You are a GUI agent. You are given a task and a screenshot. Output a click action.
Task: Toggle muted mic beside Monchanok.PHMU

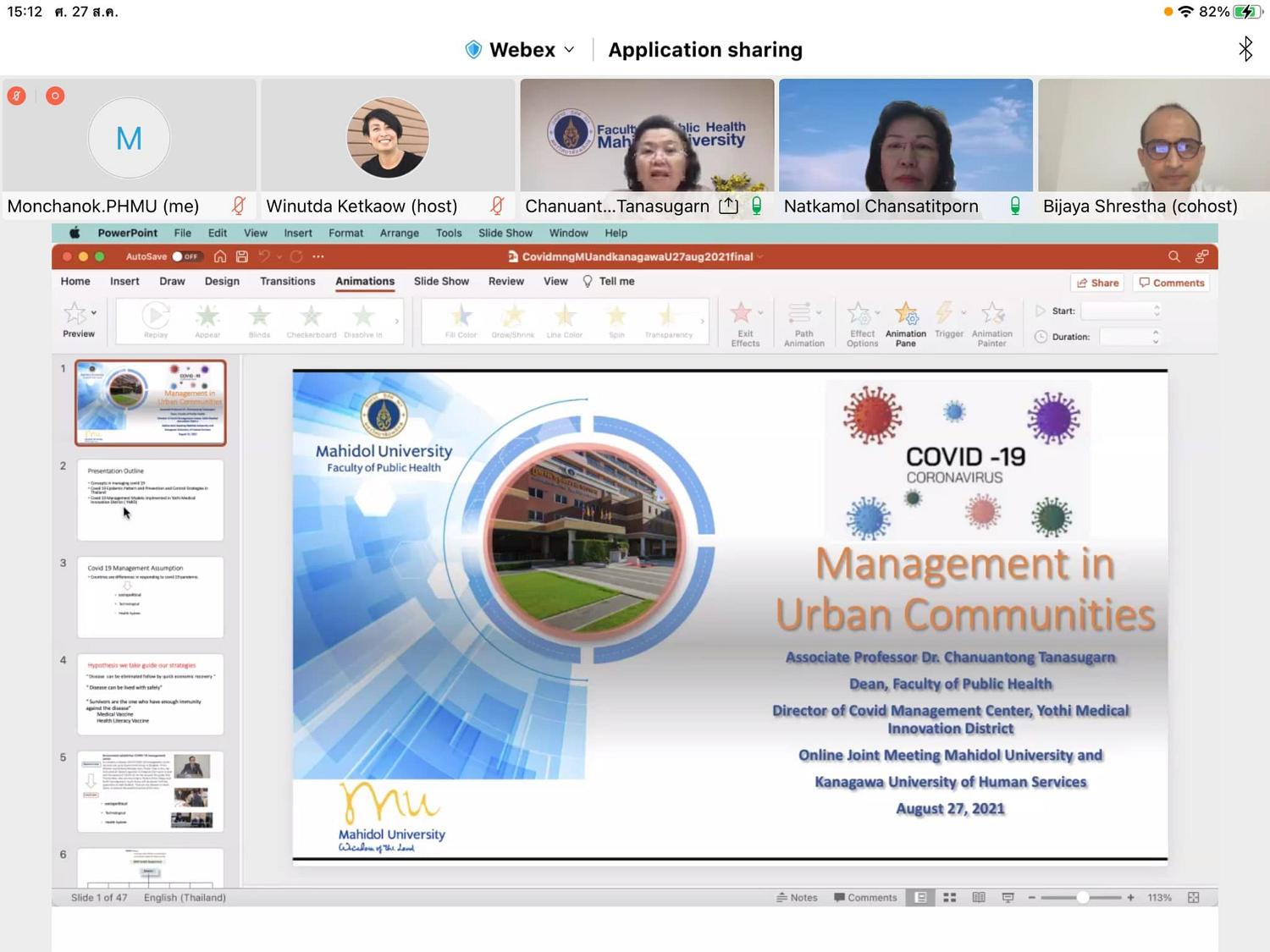(239, 206)
